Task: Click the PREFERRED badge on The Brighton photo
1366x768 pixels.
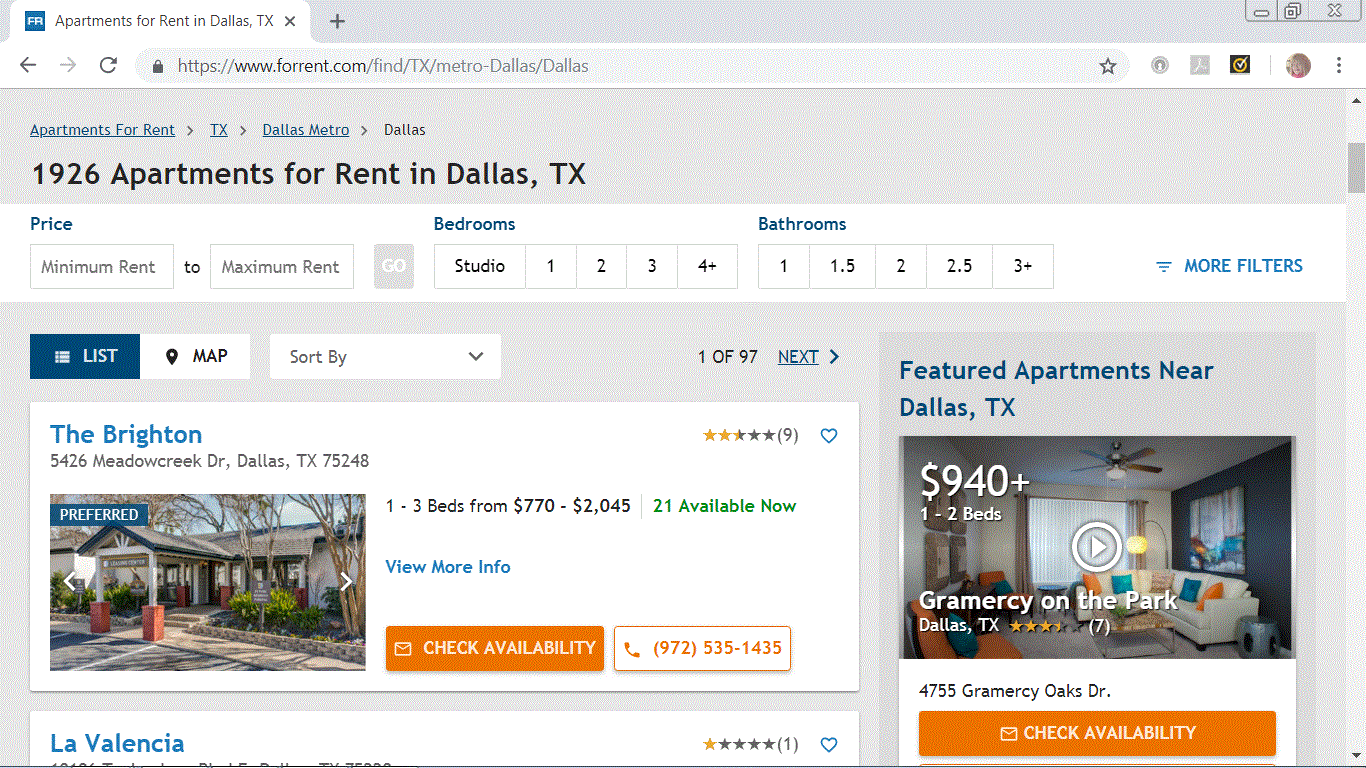Action: pyautogui.click(x=99, y=515)
